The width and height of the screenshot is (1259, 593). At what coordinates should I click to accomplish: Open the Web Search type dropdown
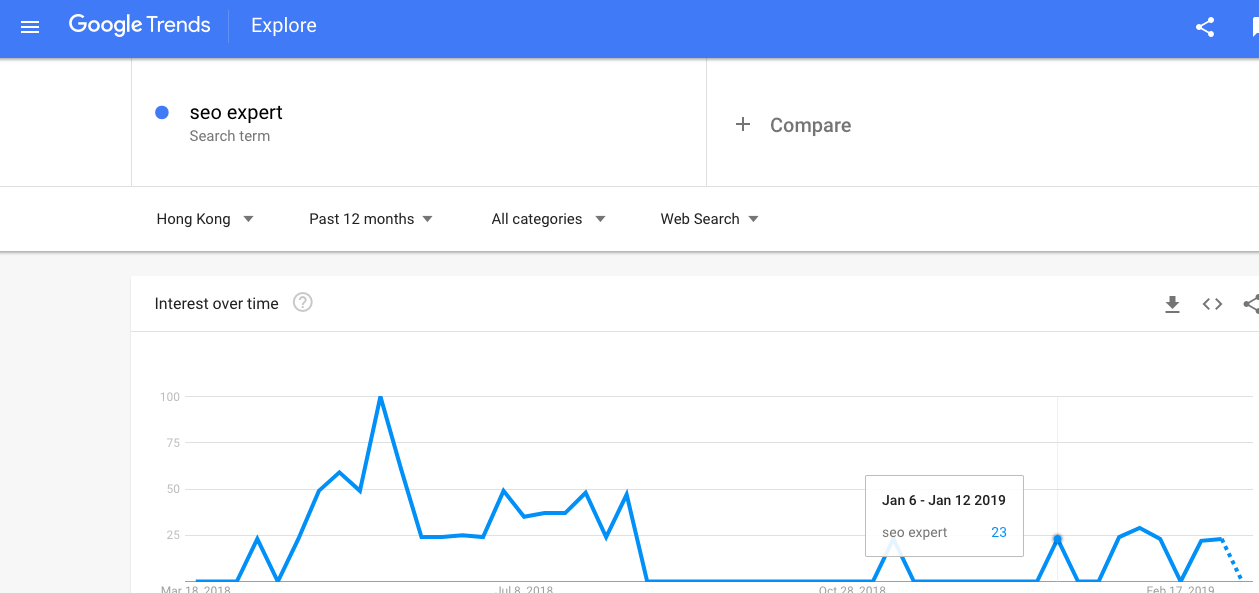click(x=710, y=219)
